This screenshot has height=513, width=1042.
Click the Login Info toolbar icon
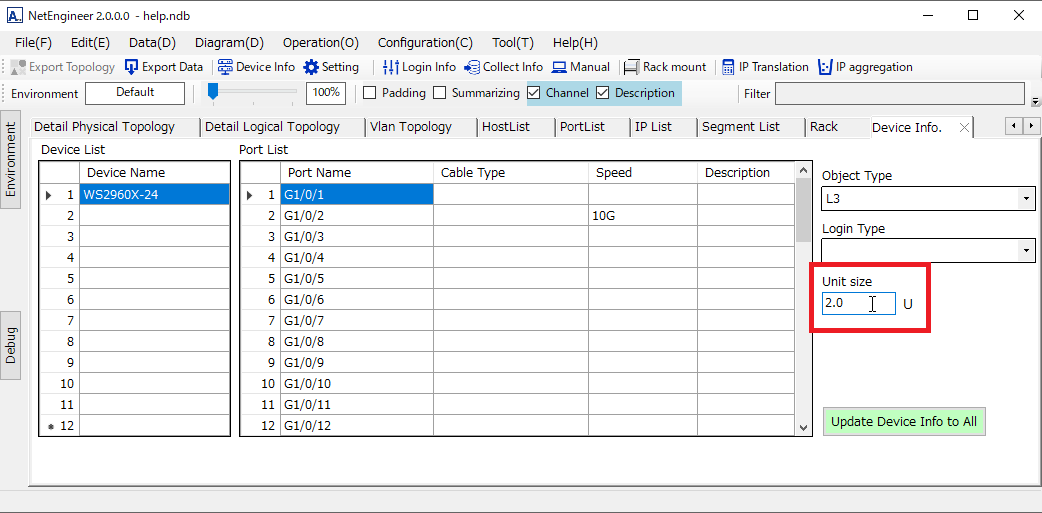tap(391, 67)
